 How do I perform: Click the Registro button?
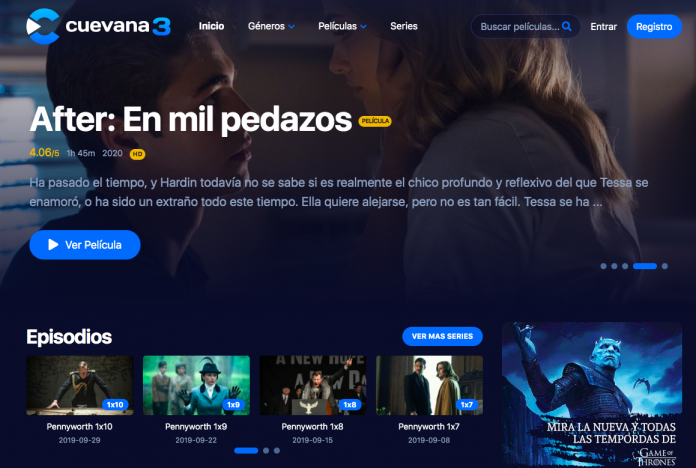point(654,26)
